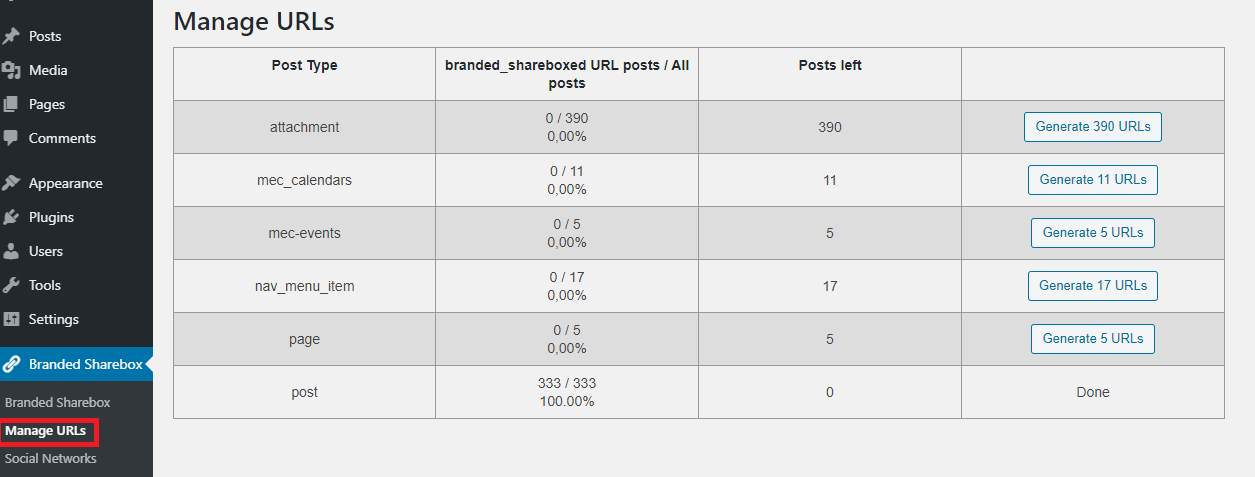Click the Tools wrench icon
The height and width of the screenshot is (477, 1255).
coord(12,285)
